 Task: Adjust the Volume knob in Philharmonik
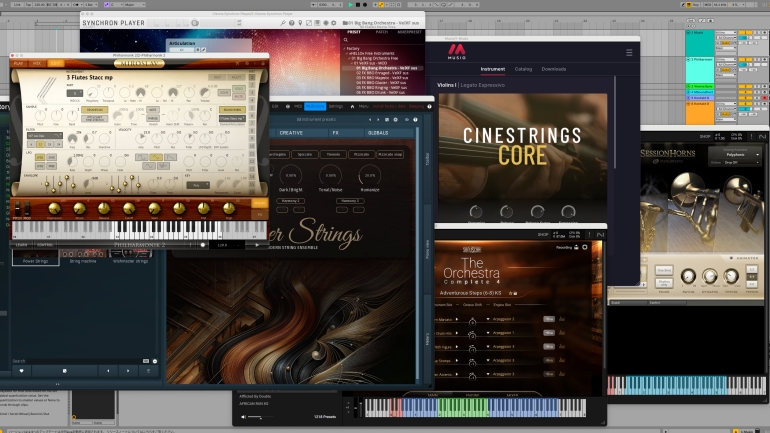tap(205, 93)
